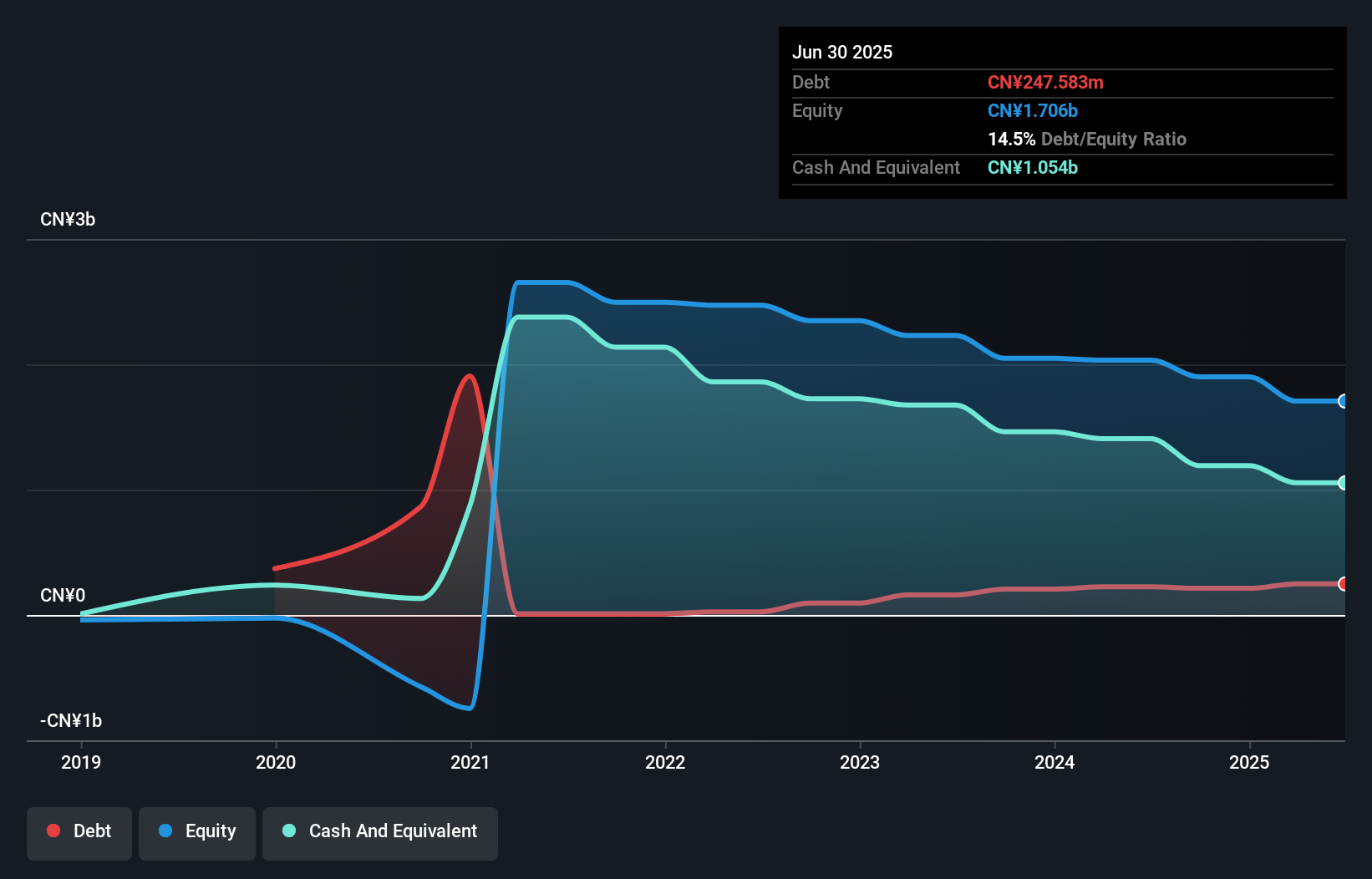Image resolution: width=1372 pixels, height=879 pixels.
Task: Toggle the Debt series legend button
Action: [x=79, y=833]
